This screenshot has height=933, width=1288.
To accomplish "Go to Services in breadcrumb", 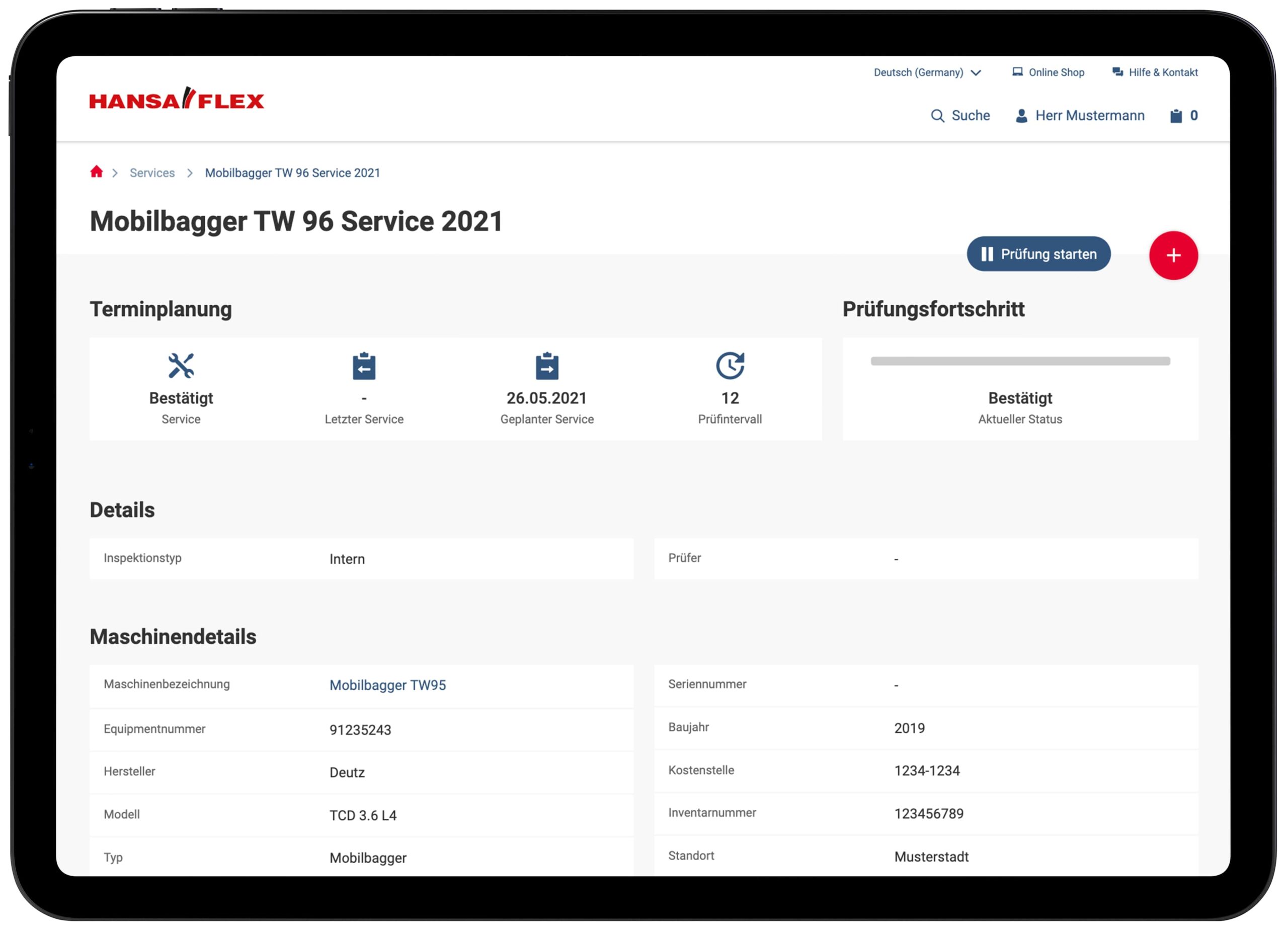I will (152, 173).
